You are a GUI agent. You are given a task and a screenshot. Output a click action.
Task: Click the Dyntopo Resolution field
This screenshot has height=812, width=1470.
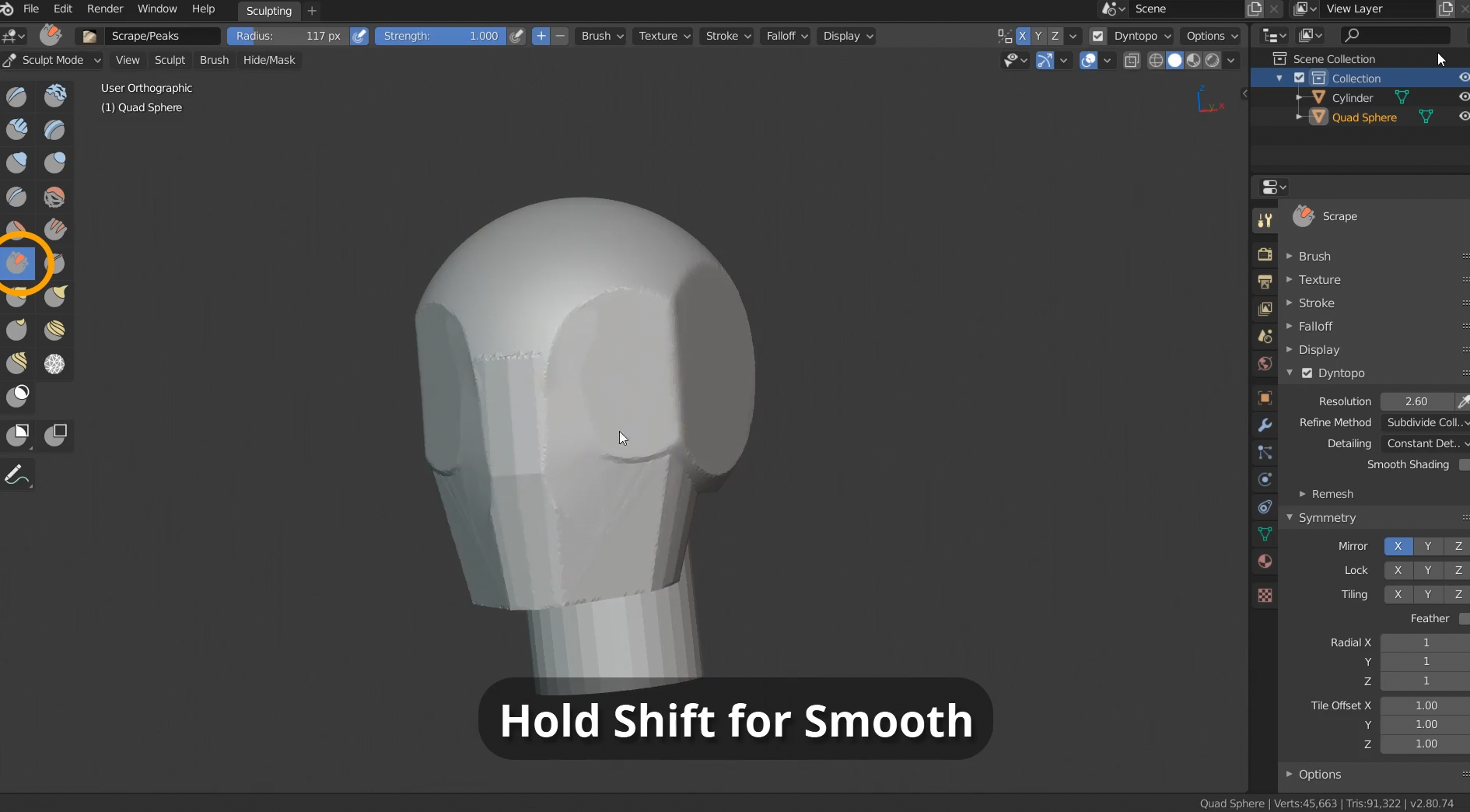(1416, 401)
